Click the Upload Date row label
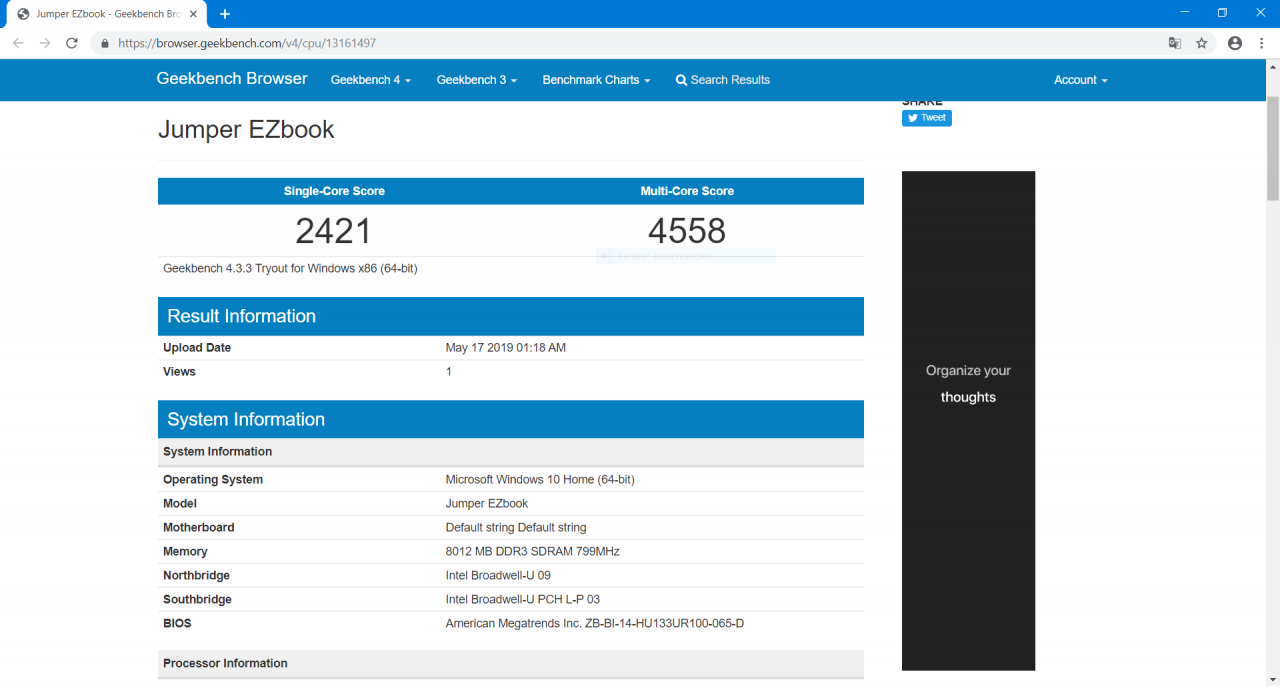 (x=197, y=348)
